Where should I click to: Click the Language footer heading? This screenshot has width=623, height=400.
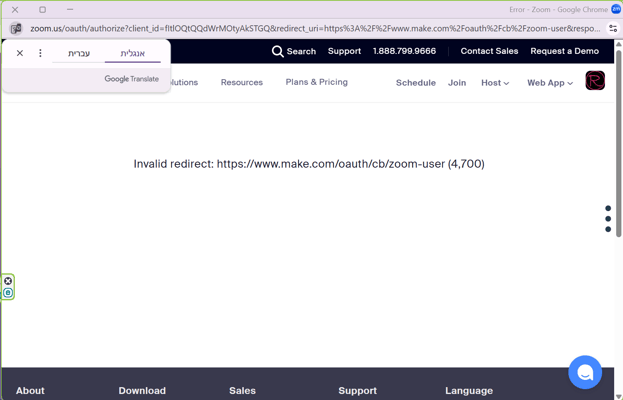pos(469,390)
